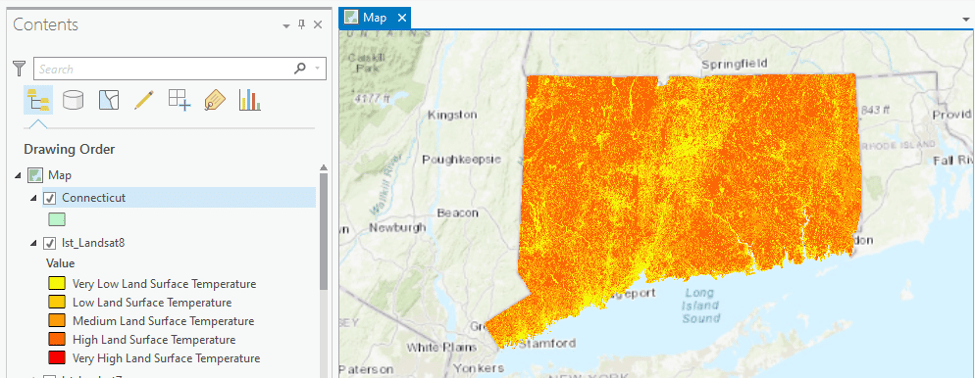The height and width of the screenshot is (379, 977).
Task: Select 'High Land Surface Temperature' label
Action: point(154,340)
